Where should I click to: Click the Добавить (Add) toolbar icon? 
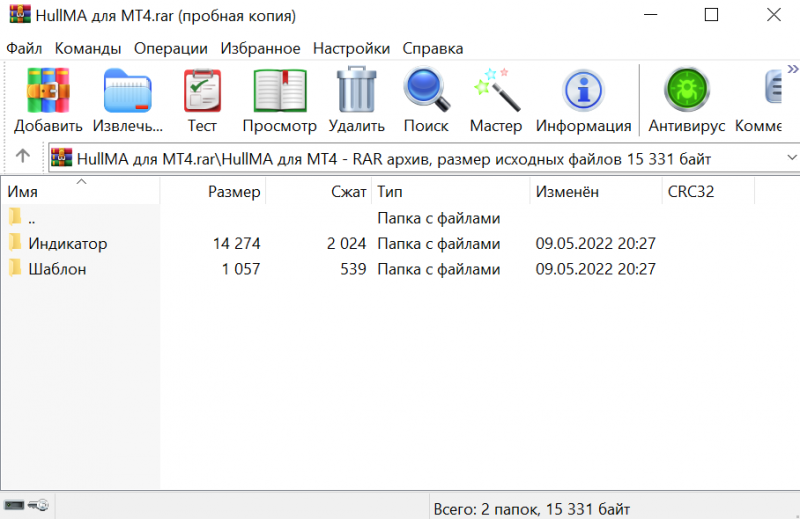pyautogui.click(x=48, y=90)
